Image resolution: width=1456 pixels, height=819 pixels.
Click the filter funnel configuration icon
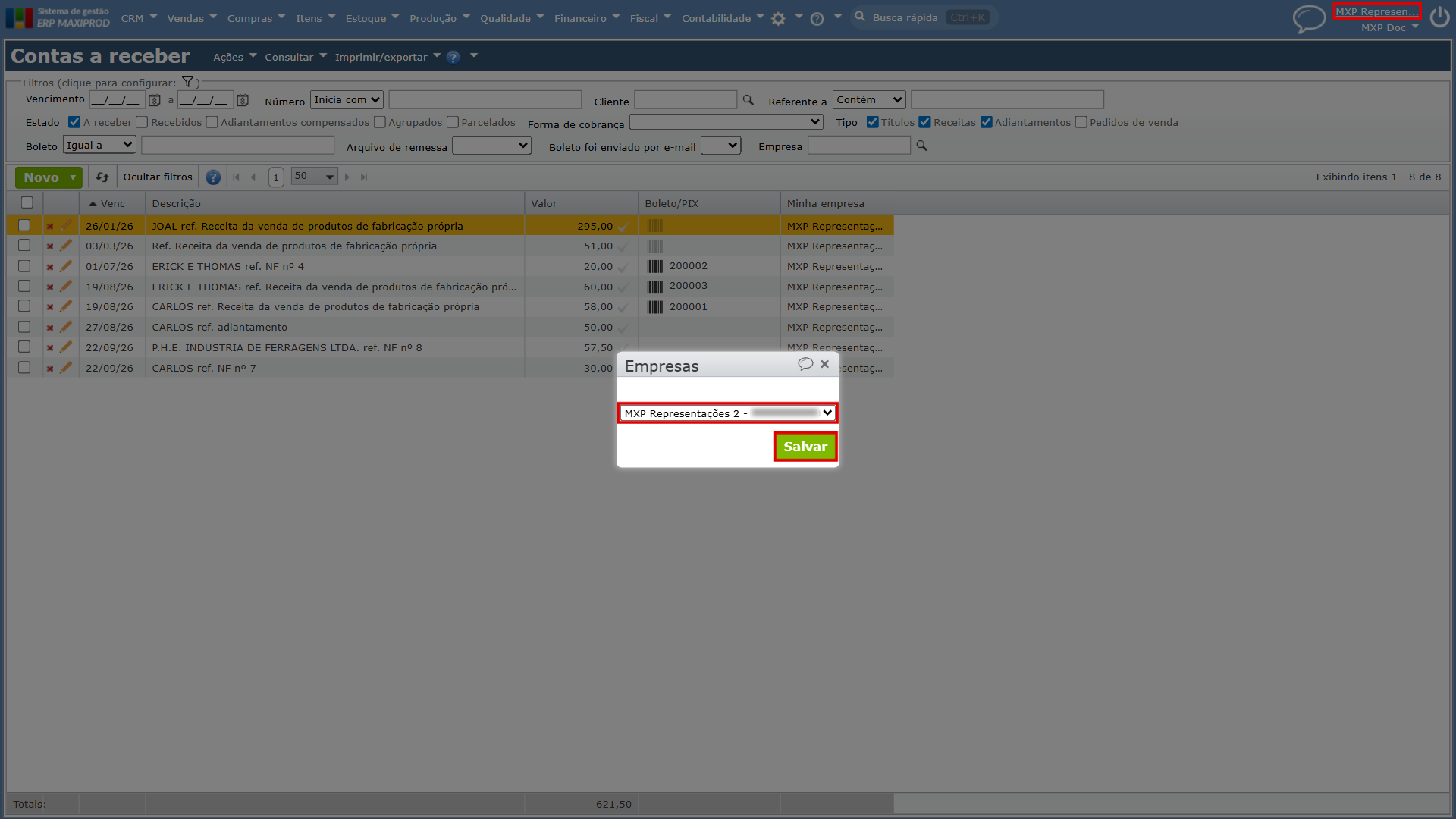187,82
